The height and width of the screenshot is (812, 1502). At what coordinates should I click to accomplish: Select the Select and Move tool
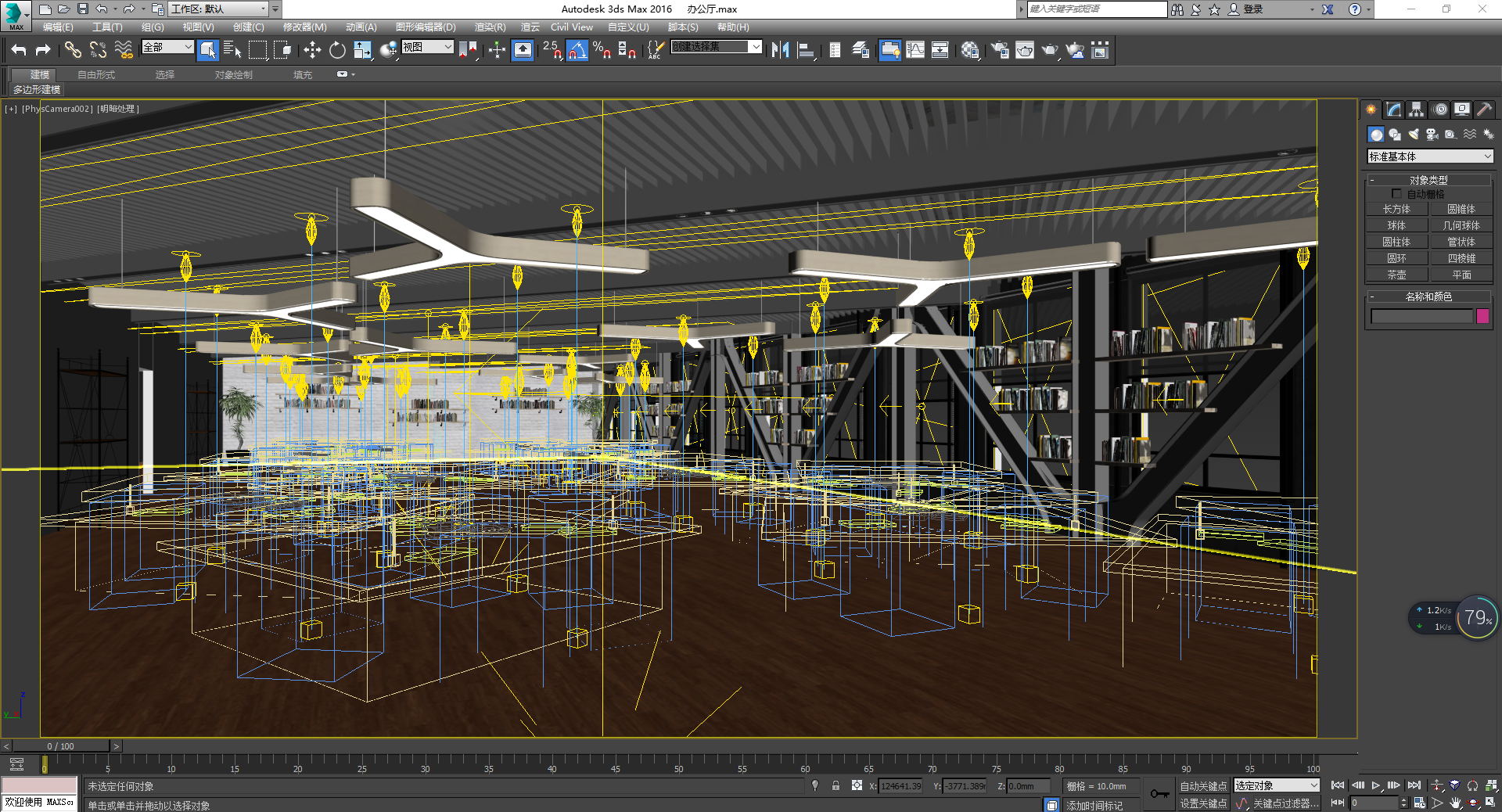click(312, 50)
